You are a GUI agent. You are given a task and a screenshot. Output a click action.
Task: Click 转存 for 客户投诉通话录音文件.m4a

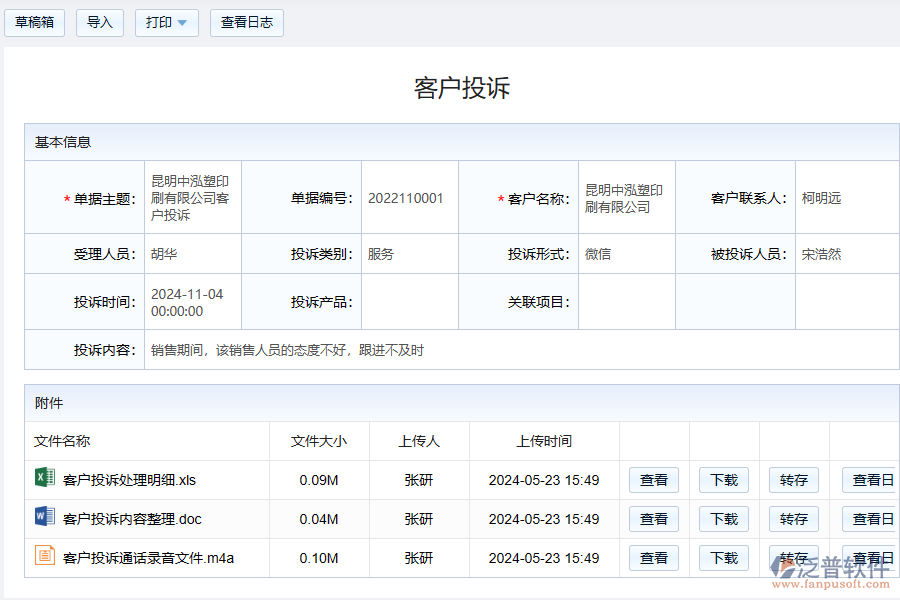pyautogui.click(x=793, y=557)
